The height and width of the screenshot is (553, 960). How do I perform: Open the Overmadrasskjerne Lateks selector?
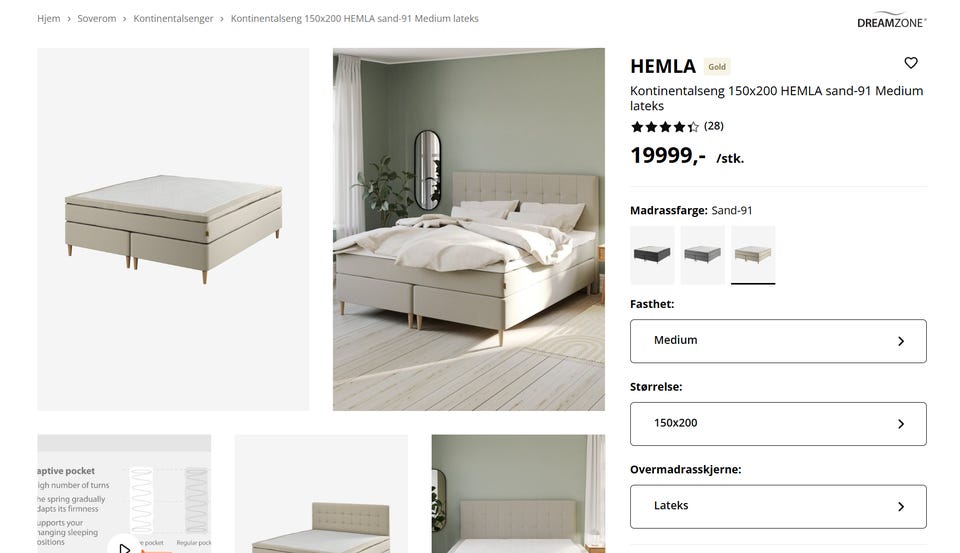[x=778, y=506]
